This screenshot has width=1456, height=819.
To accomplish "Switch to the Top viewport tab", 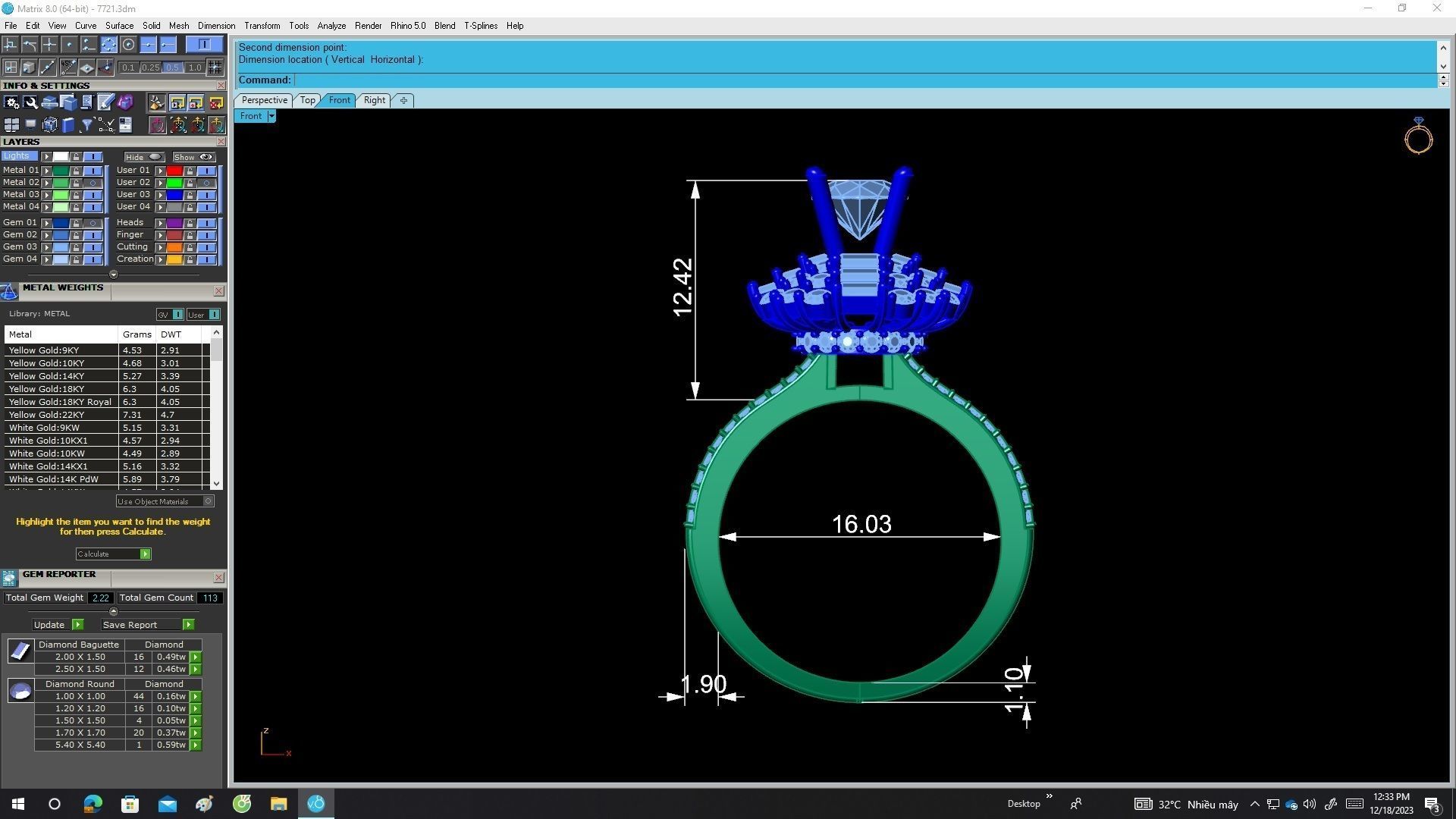I will (x=307, y=100).
